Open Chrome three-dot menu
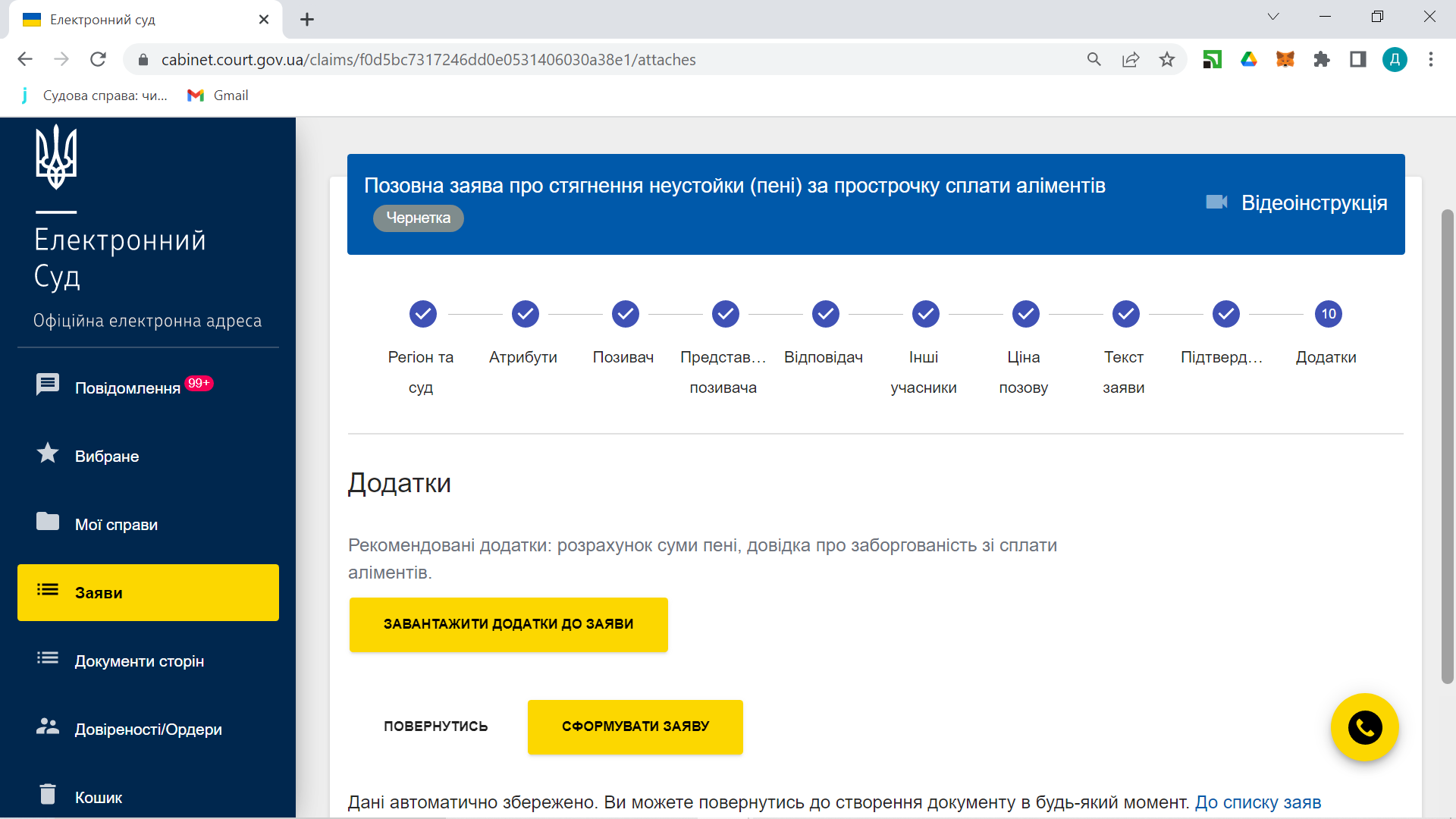Viewport: 1456px width, 819px height. 1430,59
